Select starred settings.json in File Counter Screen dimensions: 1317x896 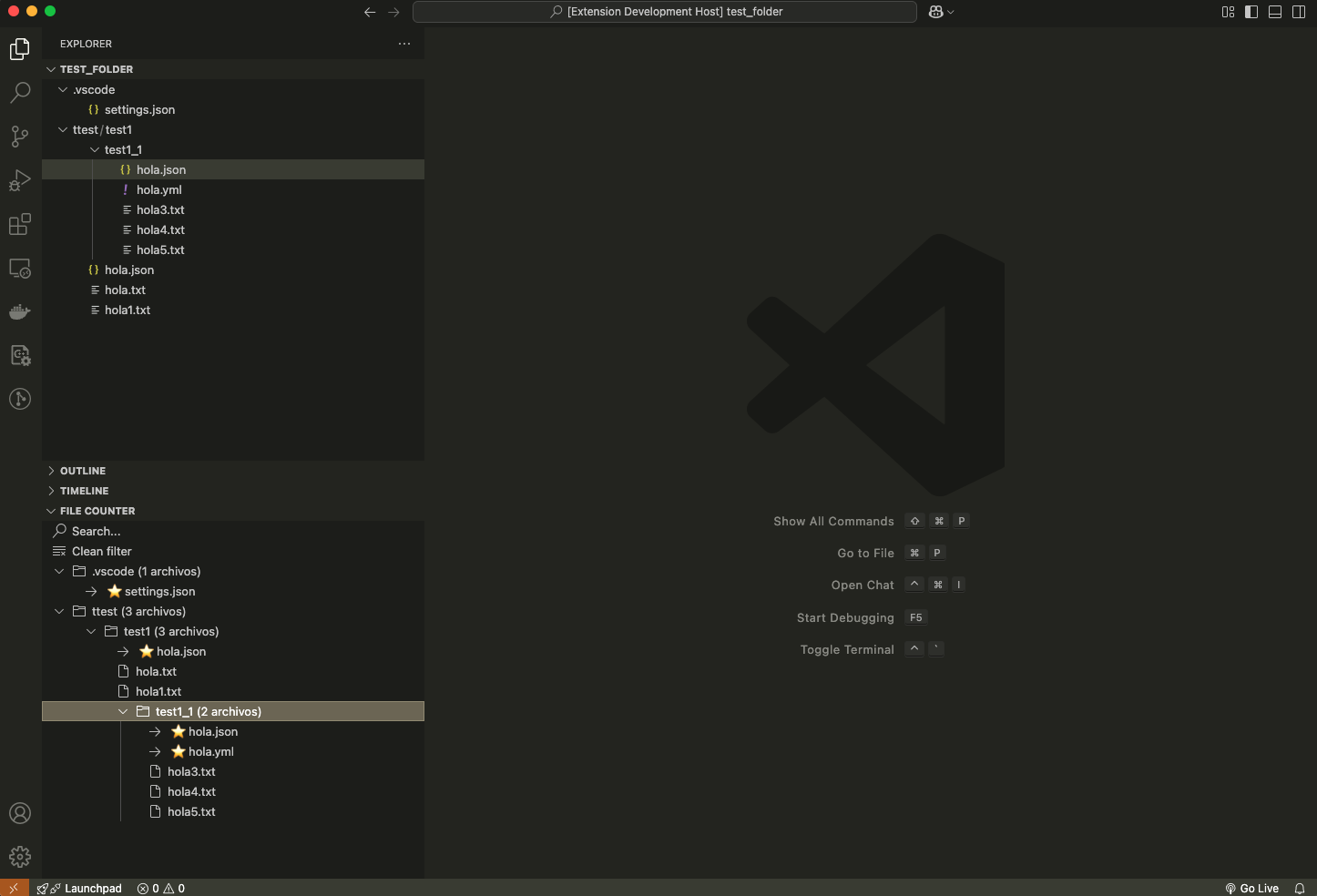pos(233,591)
